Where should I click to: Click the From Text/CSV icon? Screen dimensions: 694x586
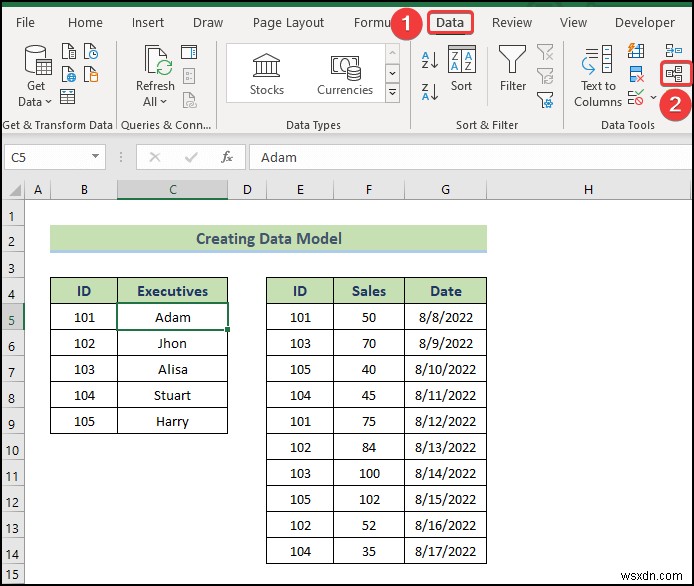click(69, 52)
